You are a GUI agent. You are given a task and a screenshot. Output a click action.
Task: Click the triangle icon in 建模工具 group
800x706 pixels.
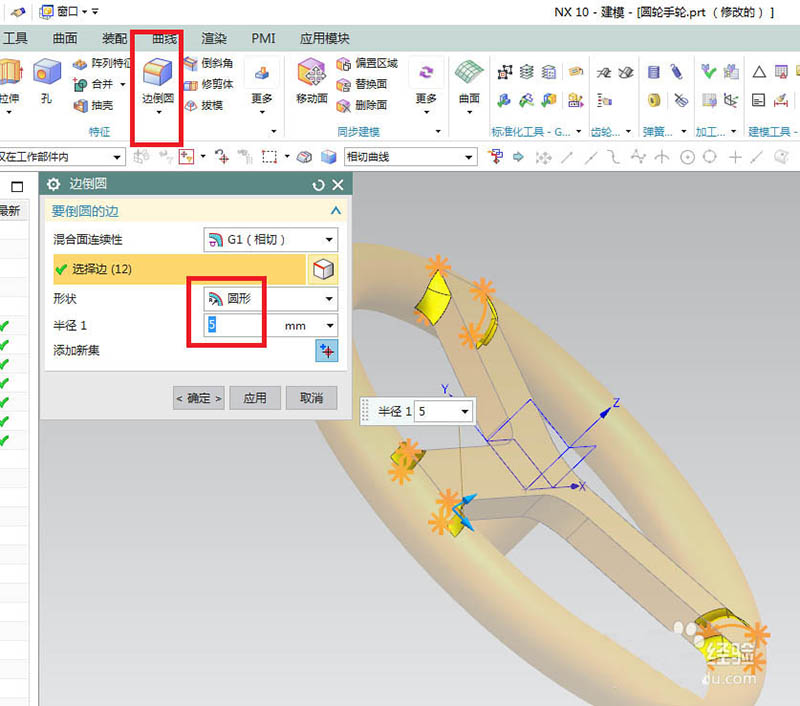point(759,72)
